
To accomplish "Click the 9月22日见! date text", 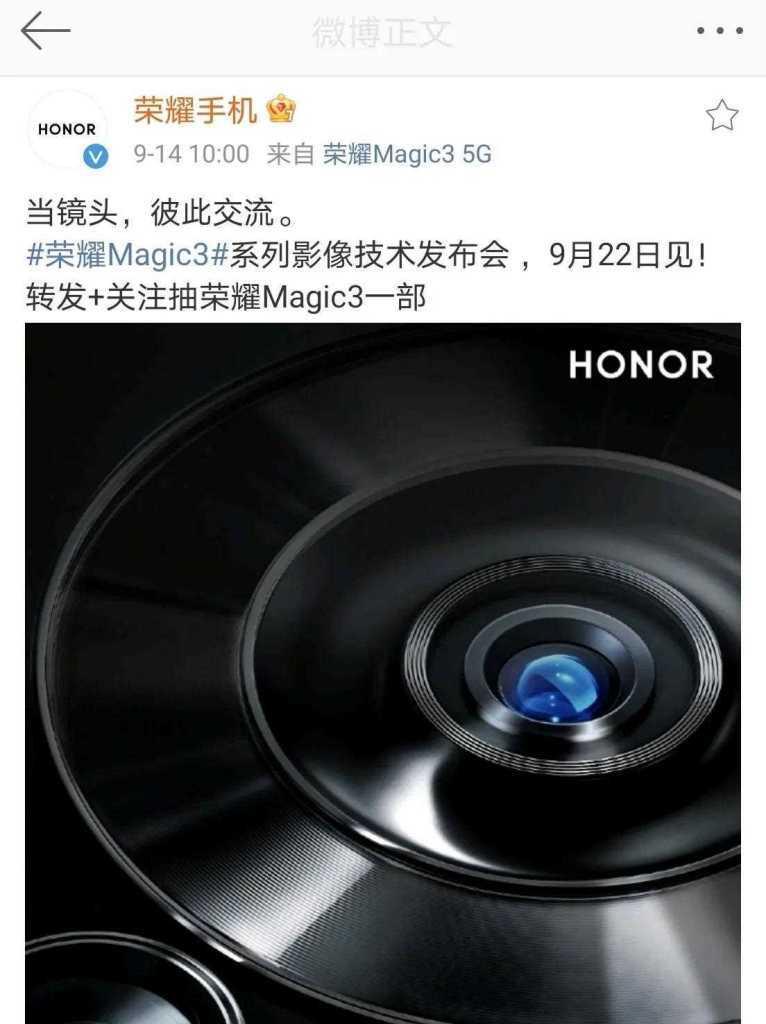I will coord(628,255).
